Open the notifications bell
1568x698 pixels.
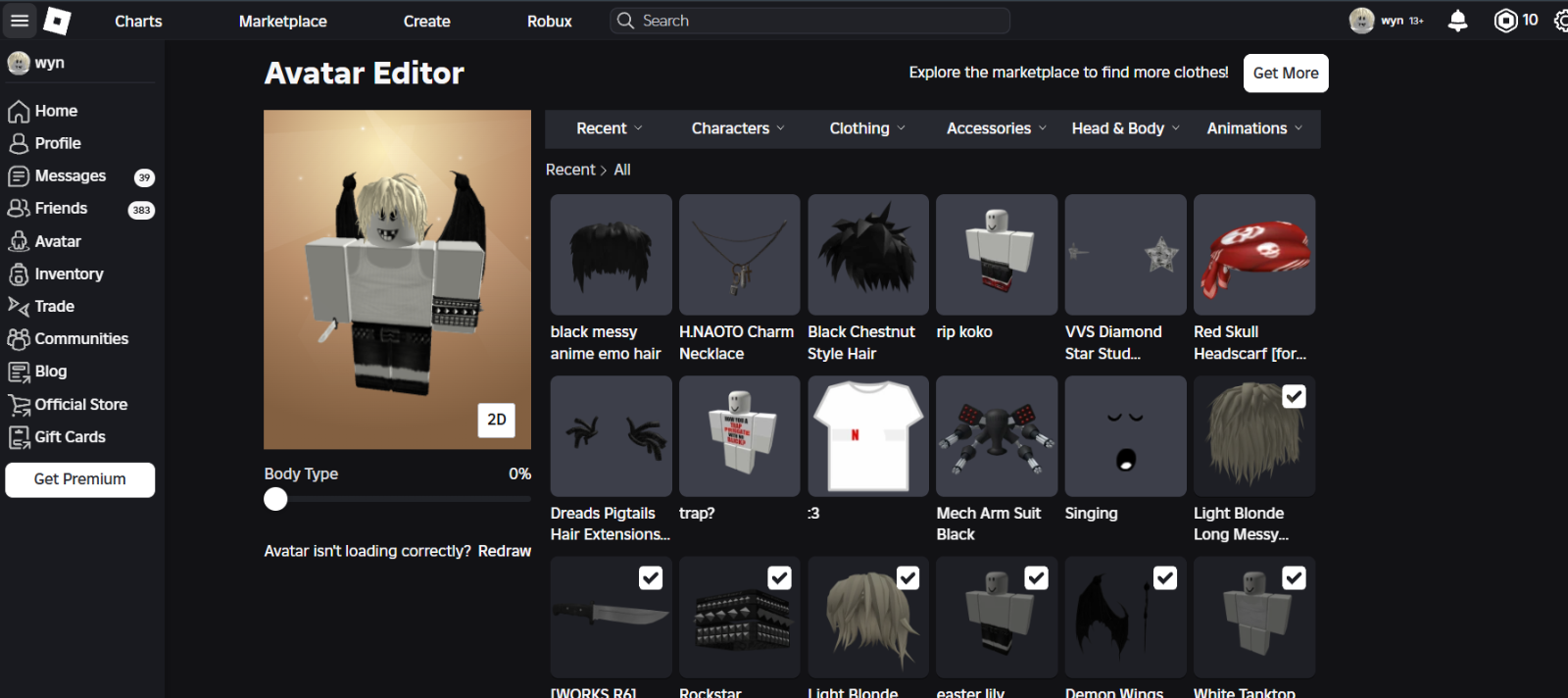coord(1457,21)
